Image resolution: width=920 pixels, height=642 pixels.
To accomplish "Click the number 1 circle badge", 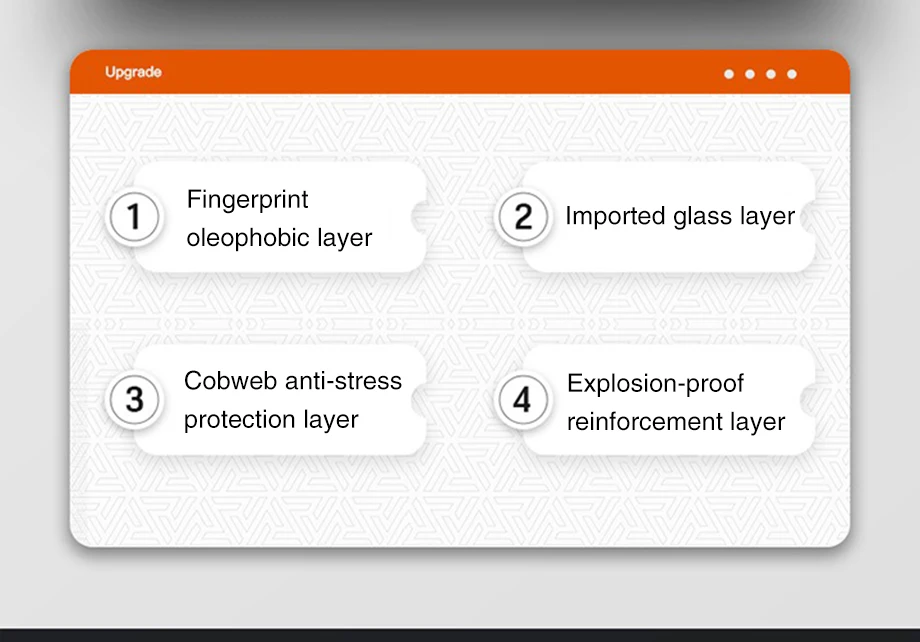I will click(x=134, y=217).
